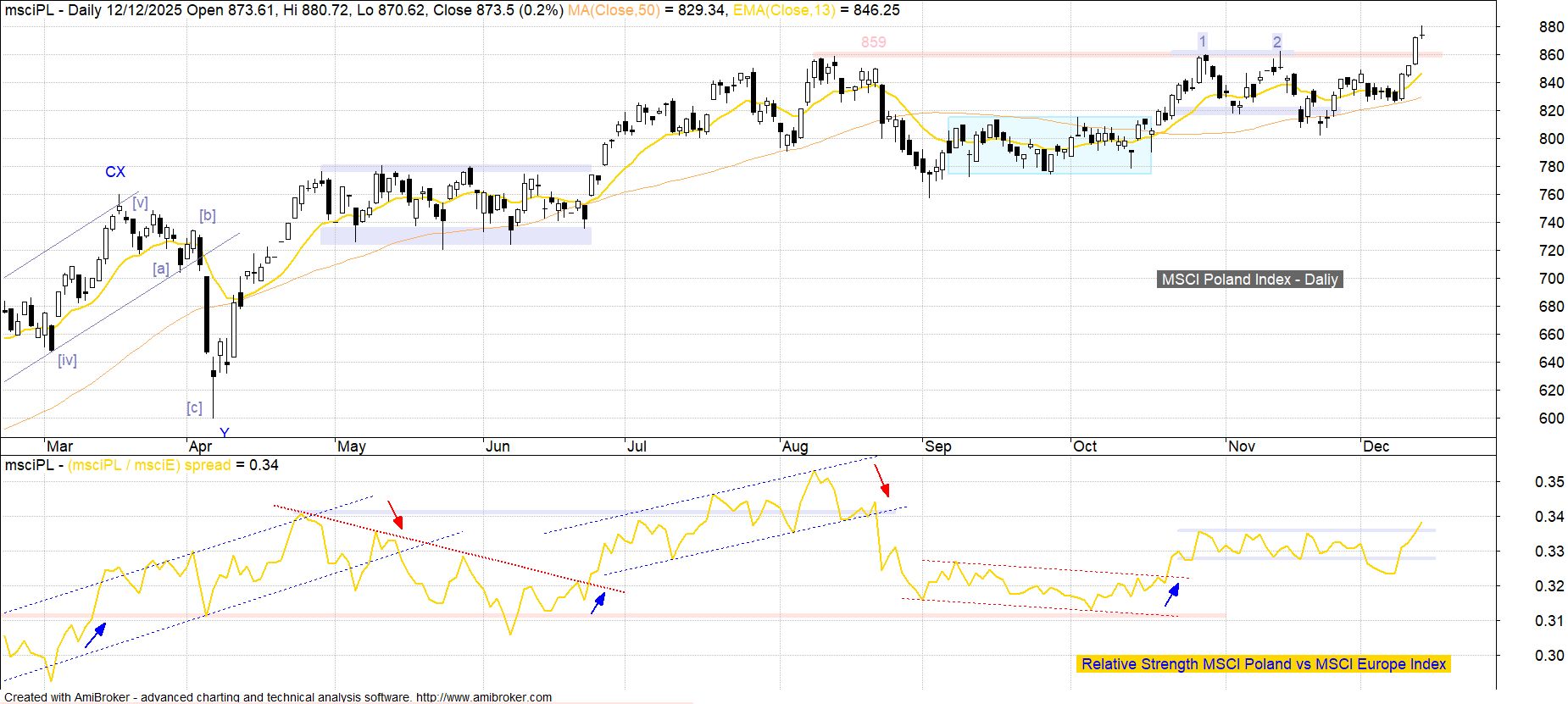Screen dimensions: 1568x704
Task: Click the Relative Strength MSCI Poland vs Europe label
Action: point(1263,664)
